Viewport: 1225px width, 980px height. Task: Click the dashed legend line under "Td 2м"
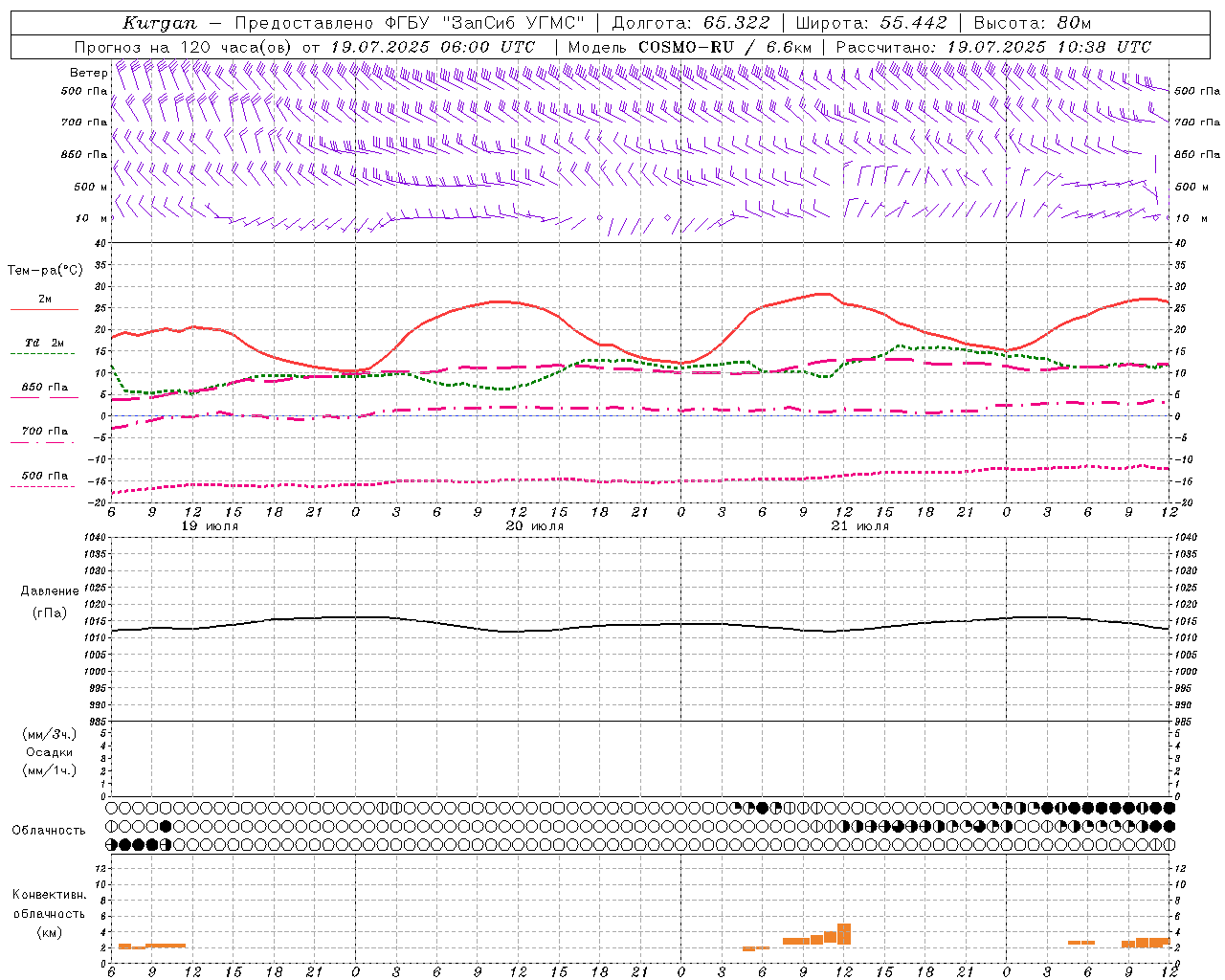coord(42,353)
